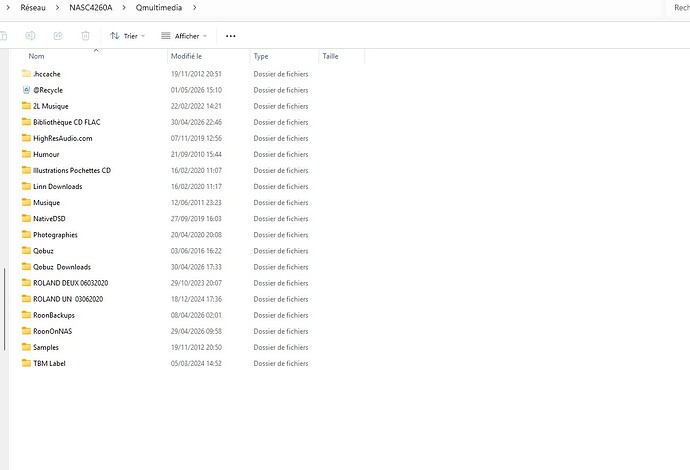Click the delete trash icon in toolbar
Screen dimensions: 690x470
point(85,36)
